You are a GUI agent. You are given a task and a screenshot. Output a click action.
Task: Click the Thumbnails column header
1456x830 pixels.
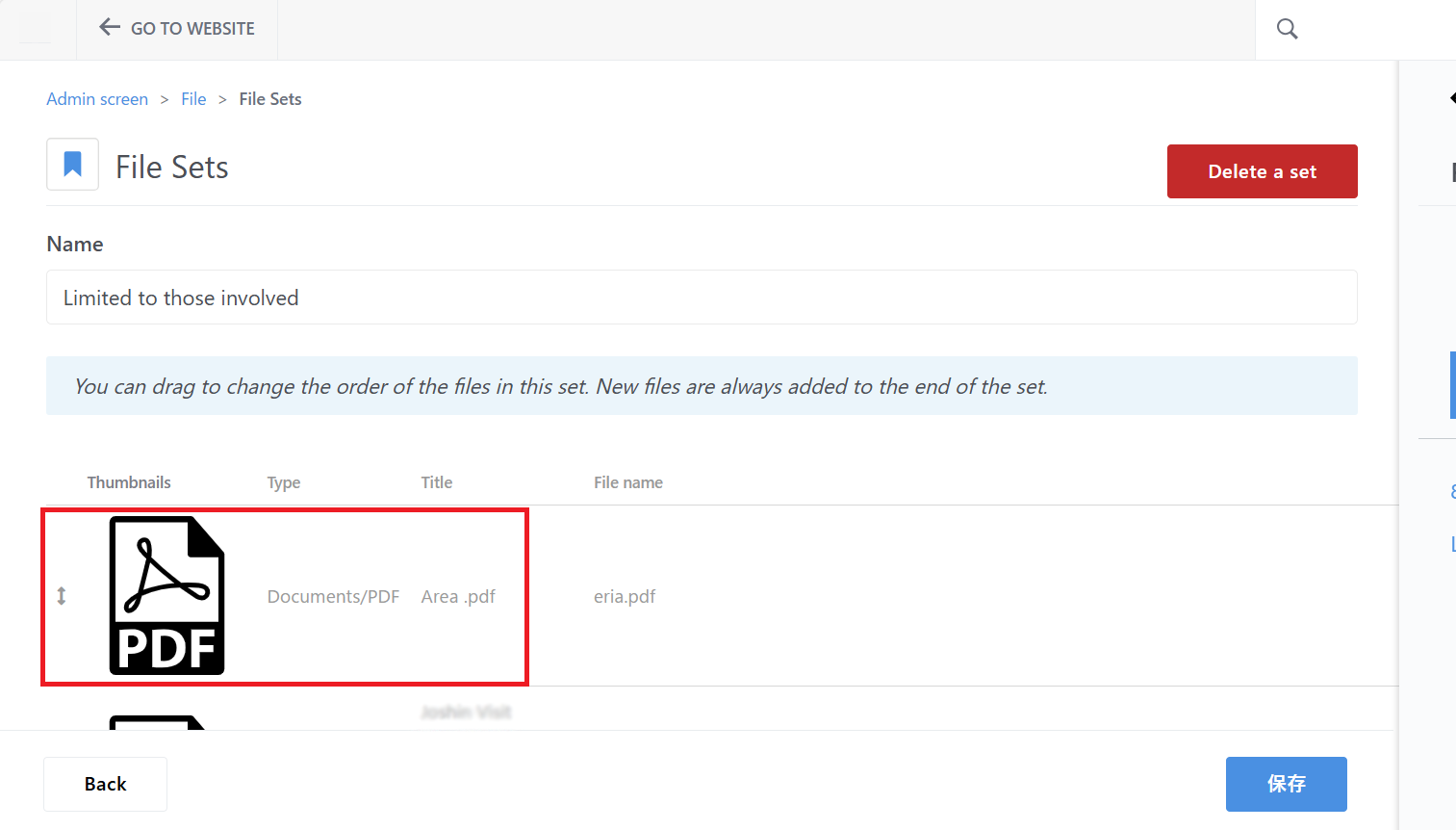pyautogui.click(x=129, y=482)
